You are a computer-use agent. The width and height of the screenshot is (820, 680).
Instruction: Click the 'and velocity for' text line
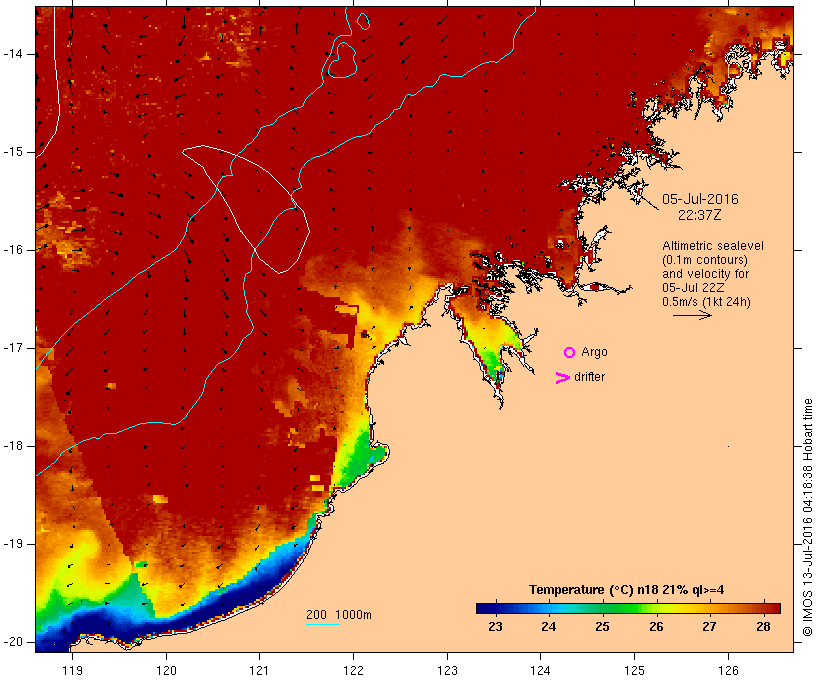click(x=705, y=274)
